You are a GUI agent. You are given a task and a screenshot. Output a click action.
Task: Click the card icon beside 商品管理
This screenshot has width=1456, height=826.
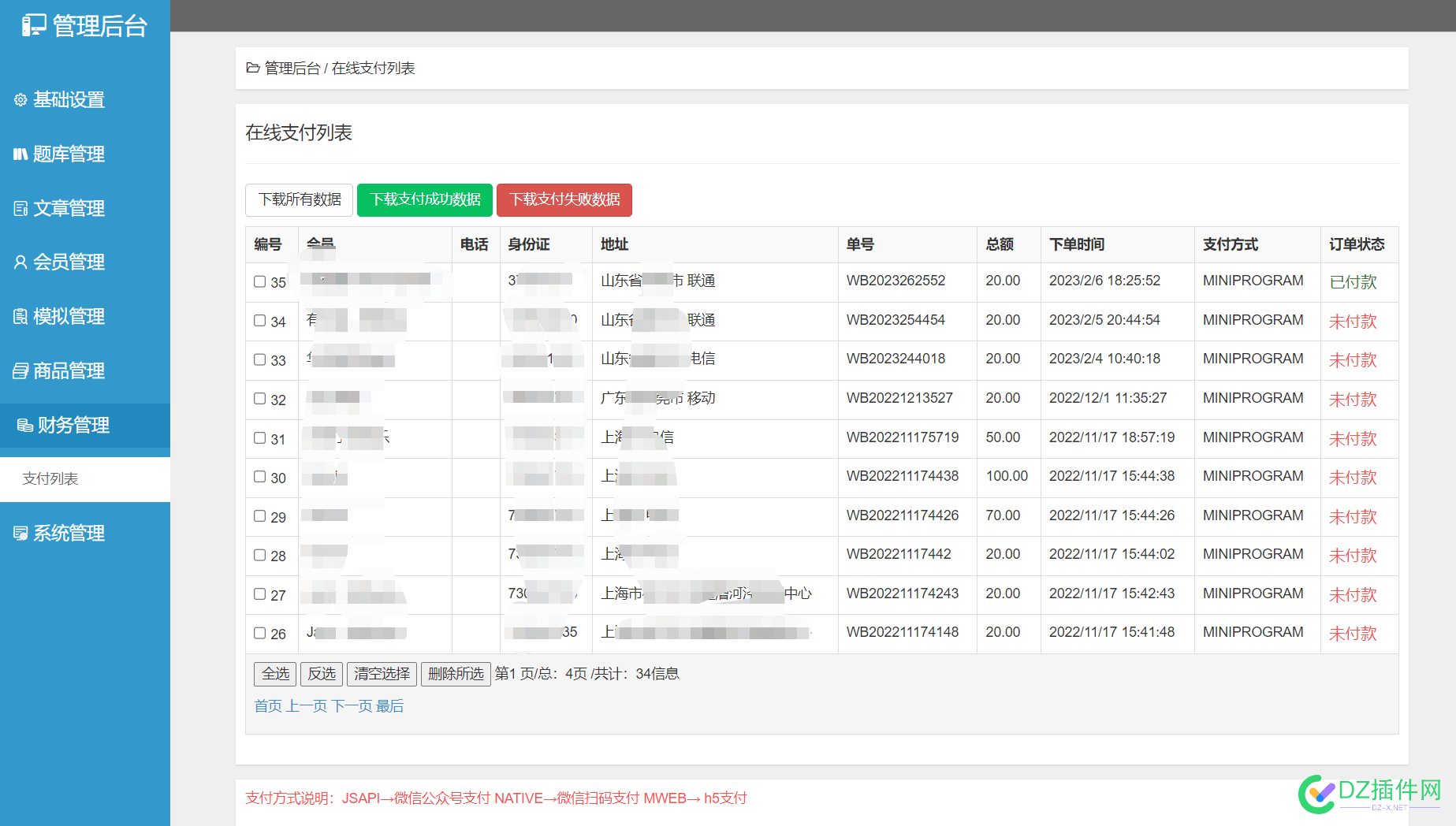tap(20, 370)
